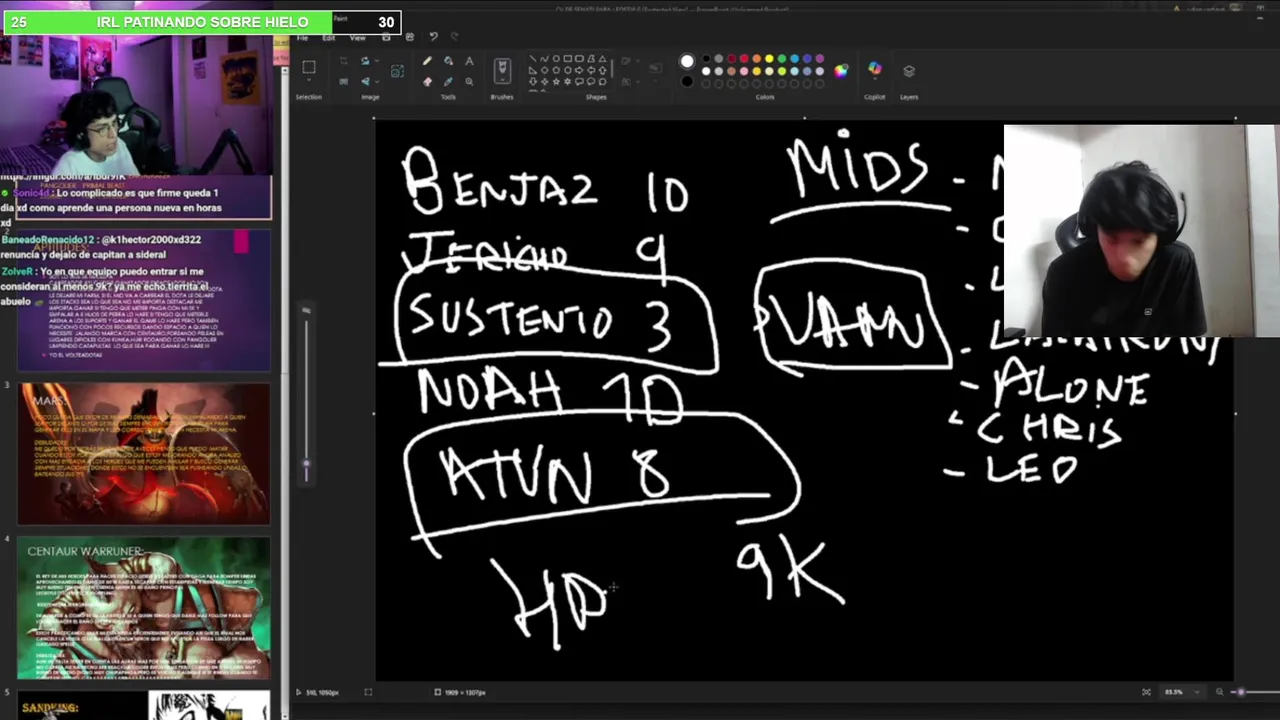Image resolution: width=1280 pixels, height=720 pixels.
Task: Click the Undo arrow
Action: [x=433, y=37]
